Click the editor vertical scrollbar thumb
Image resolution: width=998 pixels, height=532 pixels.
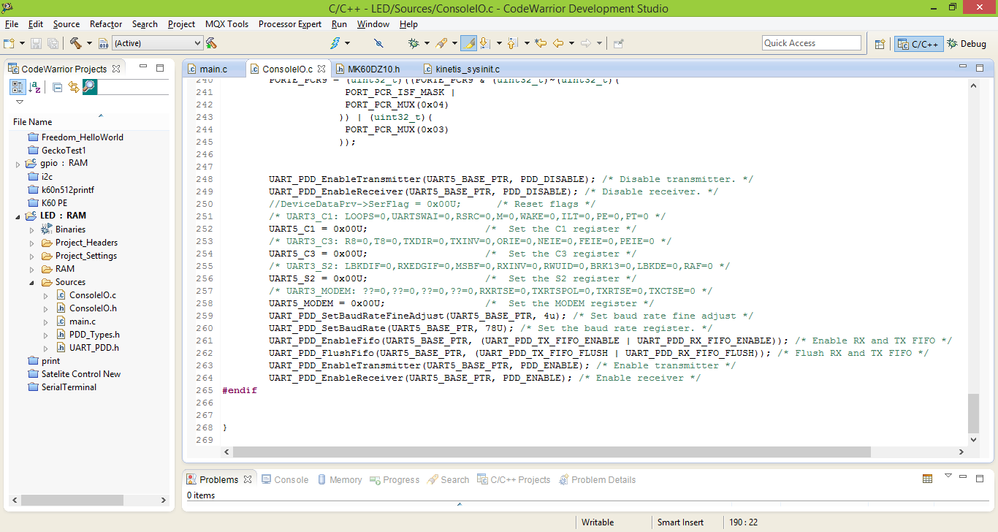click(x=973, y=413)
